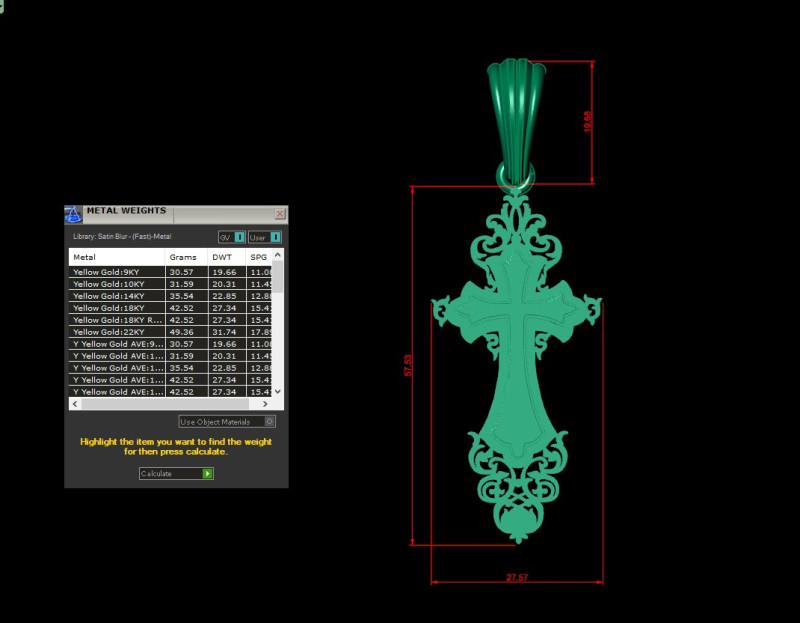The width and height of the screenshot is (800, 623).
Task: Click the left arrow of the horizontal scrollbar
Action: 74,404
